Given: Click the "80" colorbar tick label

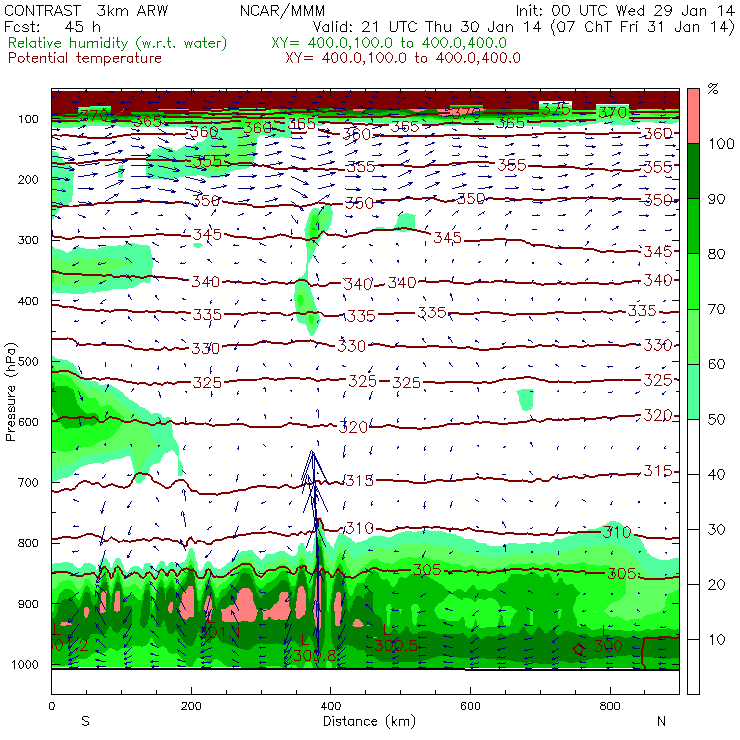Looking at the screenshot, I should pos(717,254).
